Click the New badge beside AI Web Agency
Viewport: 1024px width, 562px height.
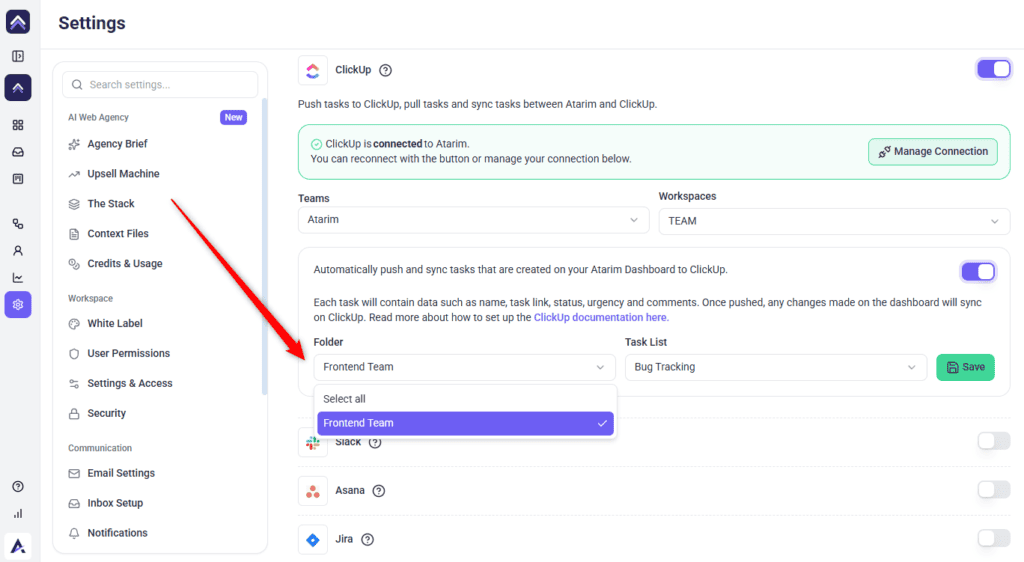[x=233, y=117]
